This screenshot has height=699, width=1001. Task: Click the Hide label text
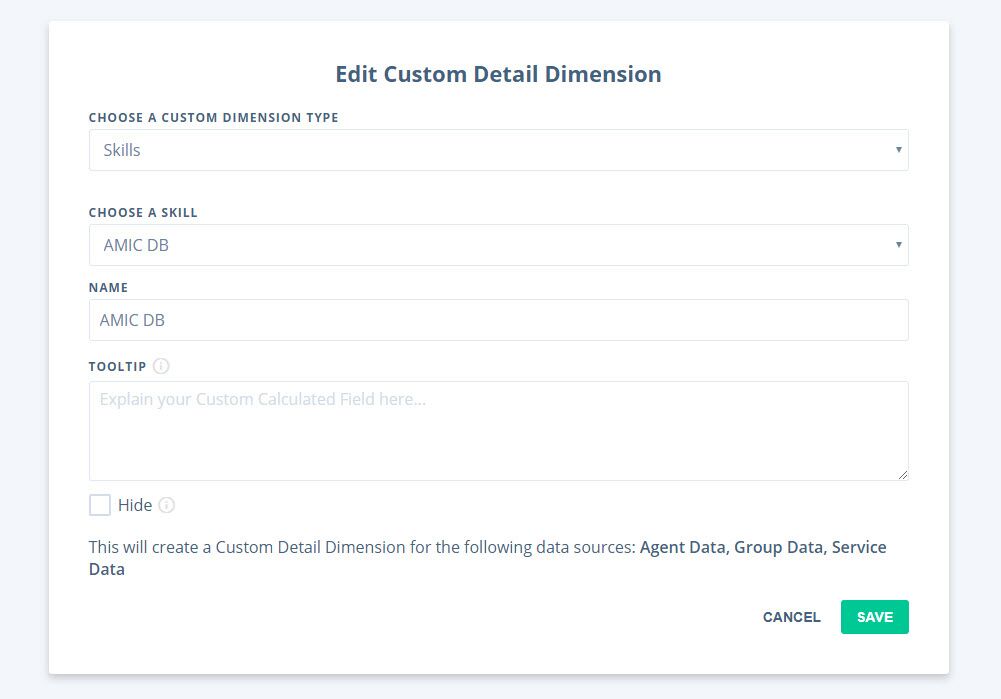coord(135,505)
